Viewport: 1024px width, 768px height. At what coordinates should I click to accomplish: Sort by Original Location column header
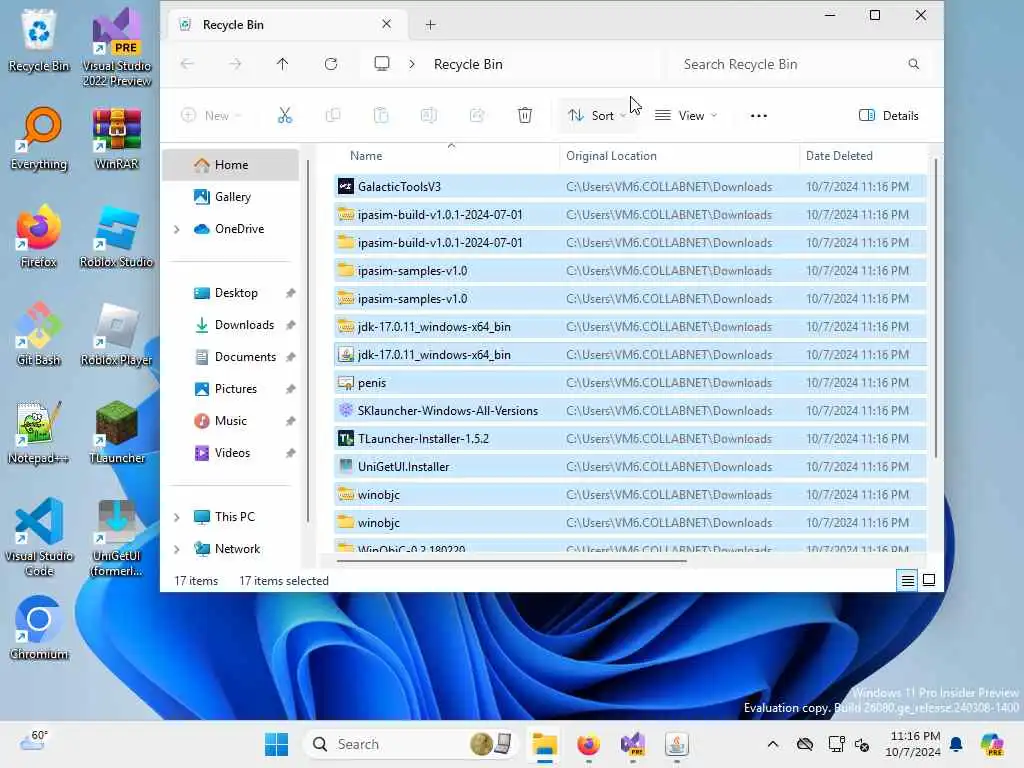click(x=679, y=155)
